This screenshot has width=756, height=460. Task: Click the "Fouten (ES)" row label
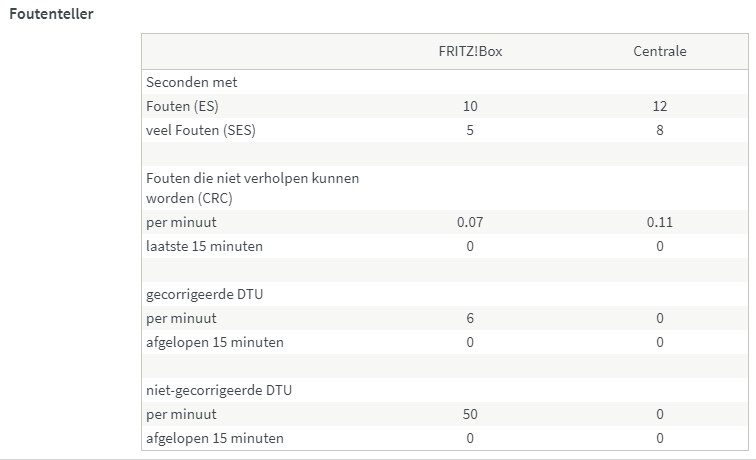click(x=185, y=106)
